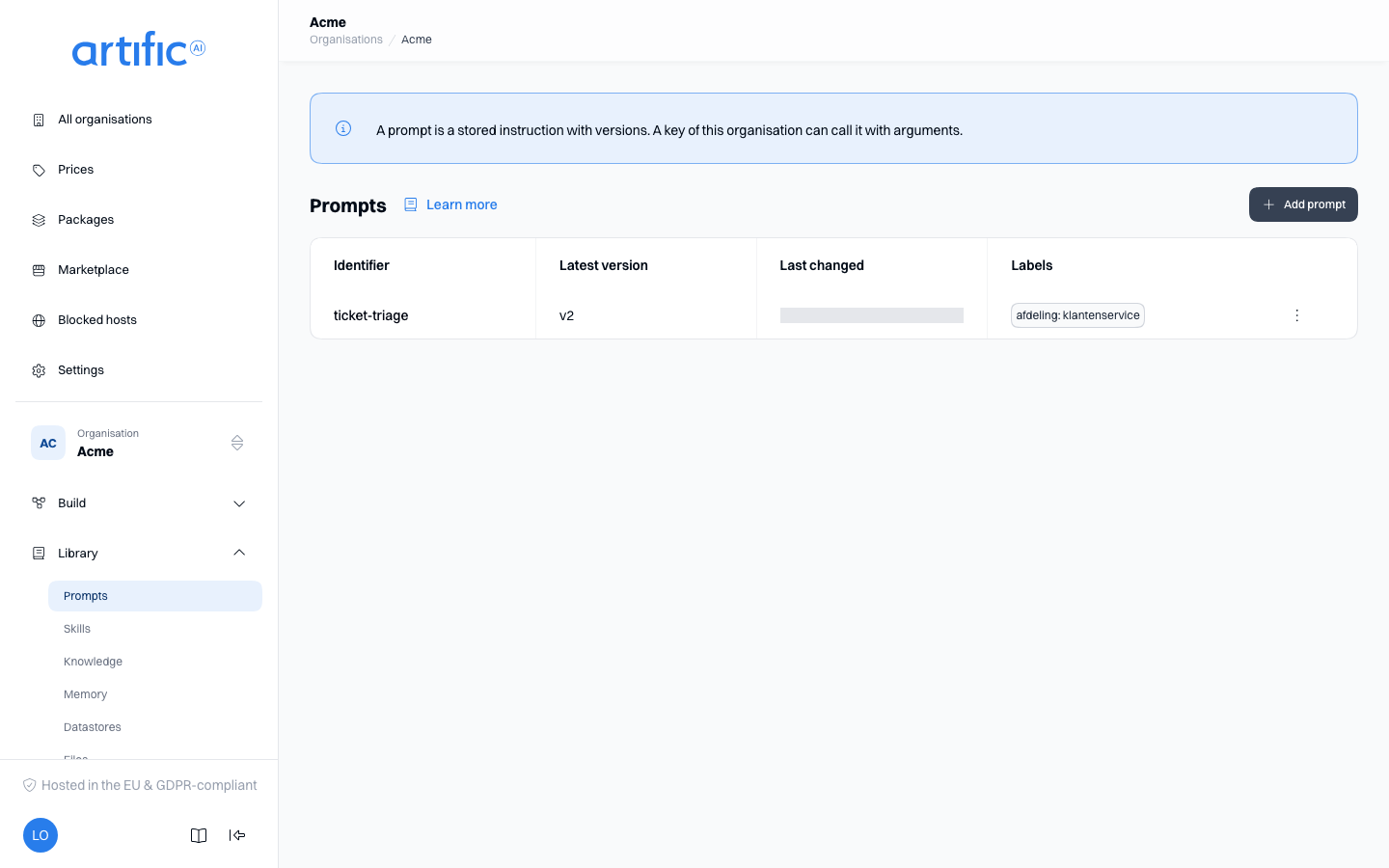Select Knowledge in the Library submenu

(x=155, y=662)
